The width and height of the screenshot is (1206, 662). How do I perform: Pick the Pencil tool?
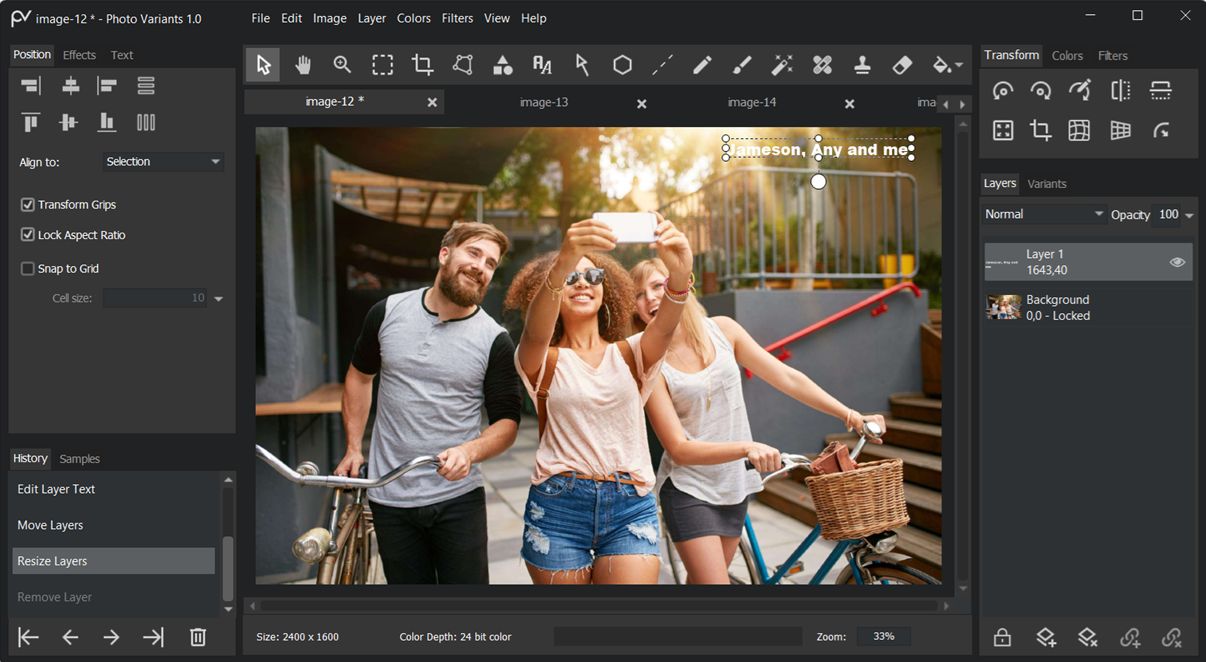pos(702,65)
